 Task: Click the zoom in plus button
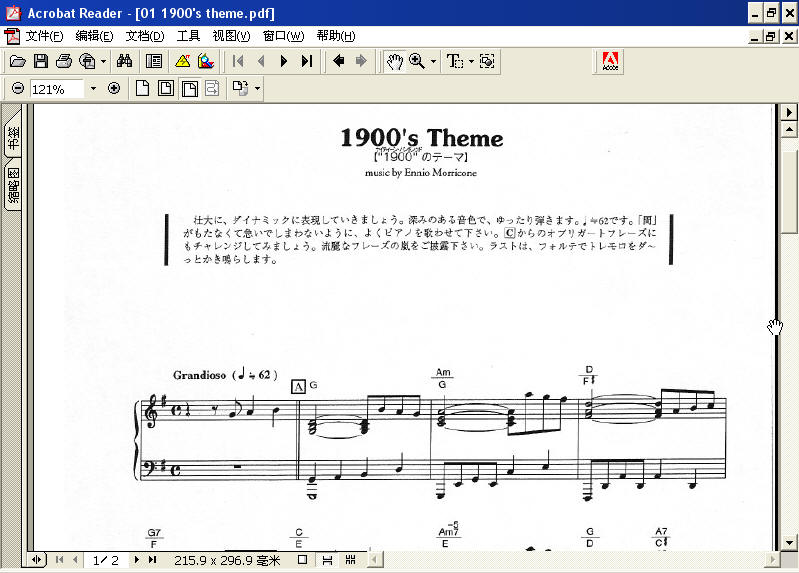click(x=114, y=89)
